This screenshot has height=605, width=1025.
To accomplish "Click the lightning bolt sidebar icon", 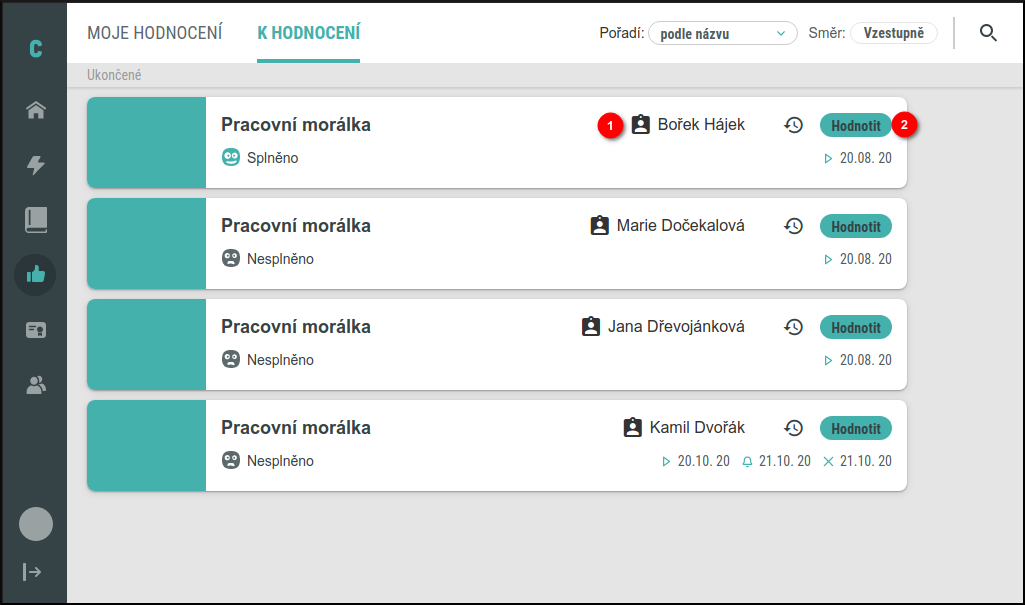I will [x=36, y=165].
